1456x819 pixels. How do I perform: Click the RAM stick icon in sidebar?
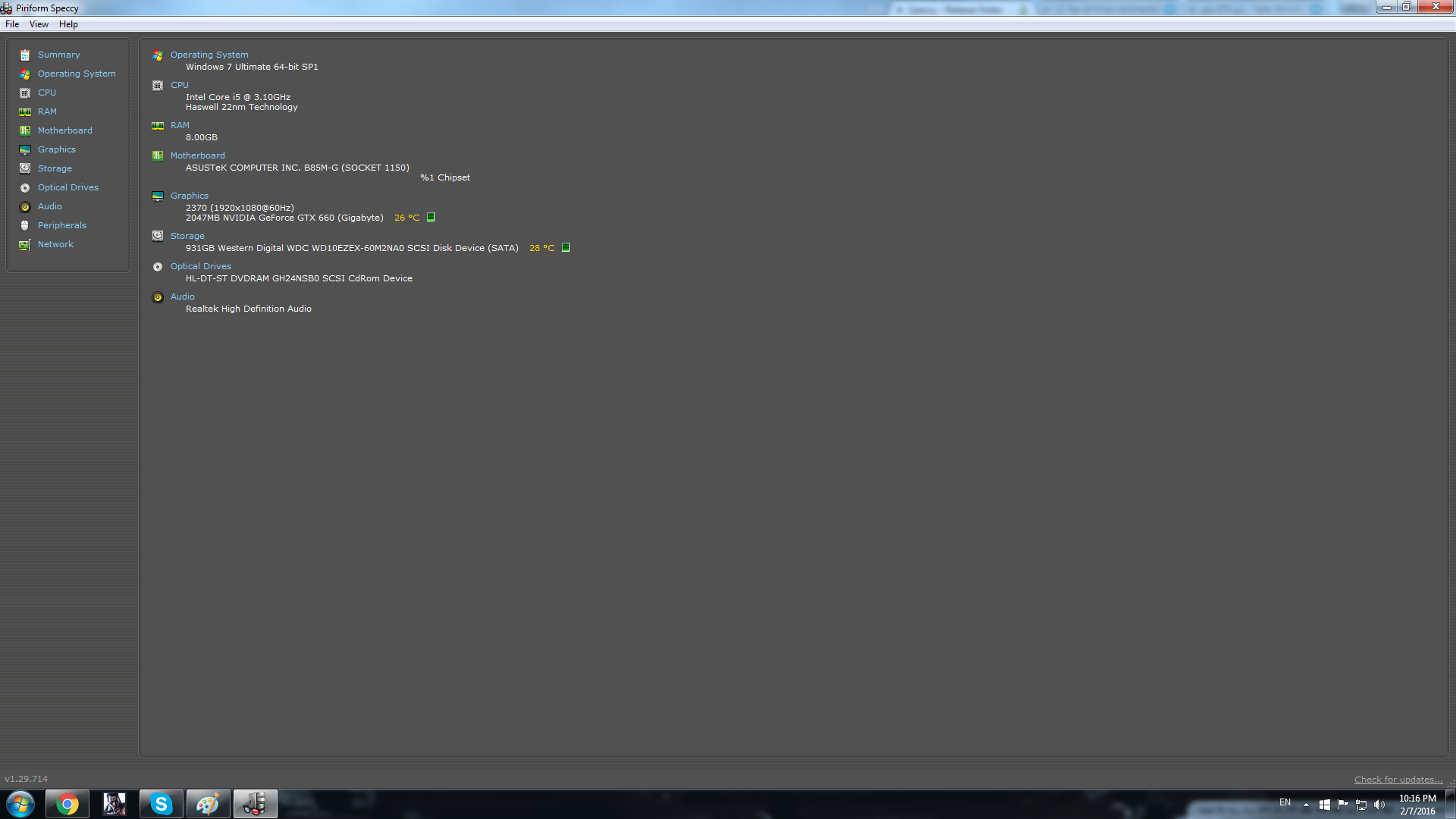click(x=25, y=112)
